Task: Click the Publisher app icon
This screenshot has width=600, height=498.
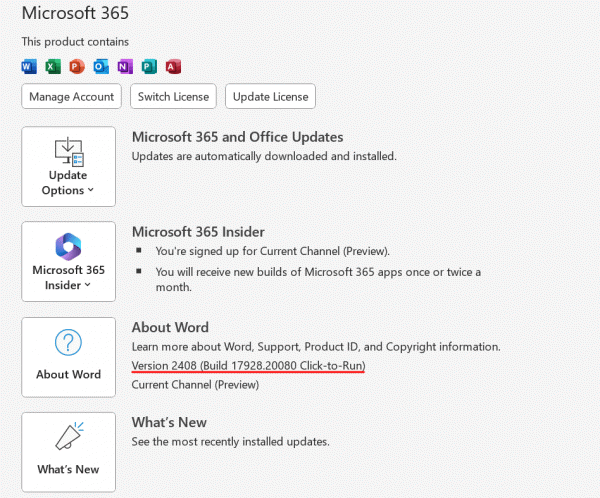Action: tap(149, 67)
